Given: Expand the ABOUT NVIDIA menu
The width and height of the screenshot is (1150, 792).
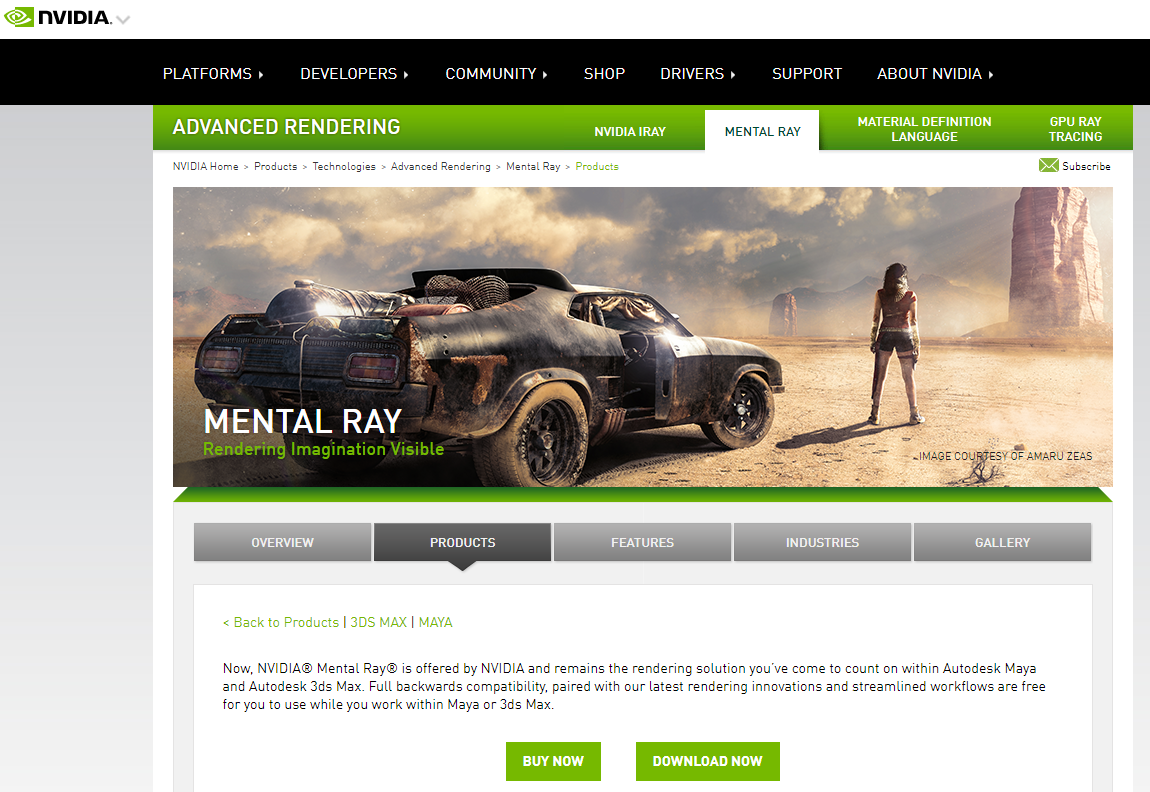Looking at the screenshot, I should coord(935,74).
